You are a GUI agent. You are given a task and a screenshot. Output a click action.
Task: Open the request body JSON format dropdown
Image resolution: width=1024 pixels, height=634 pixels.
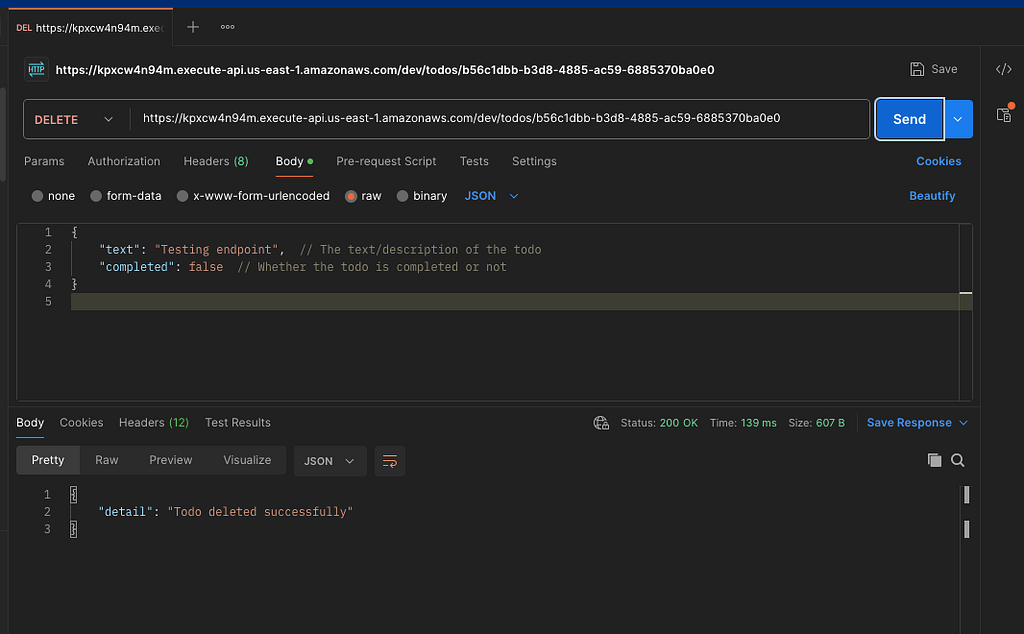pos(491,196)
